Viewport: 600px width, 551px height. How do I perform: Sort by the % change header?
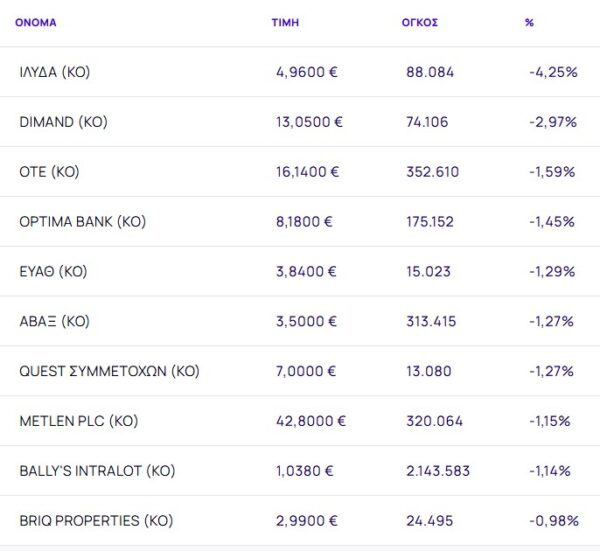529,22
